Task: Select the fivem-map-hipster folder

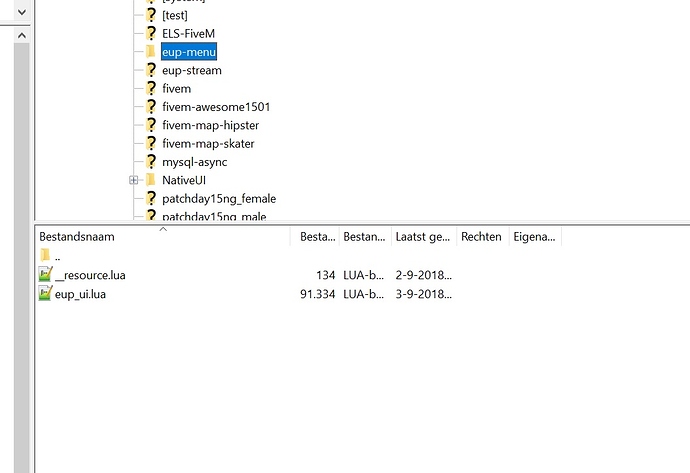Action: click(x=210, y=125)
